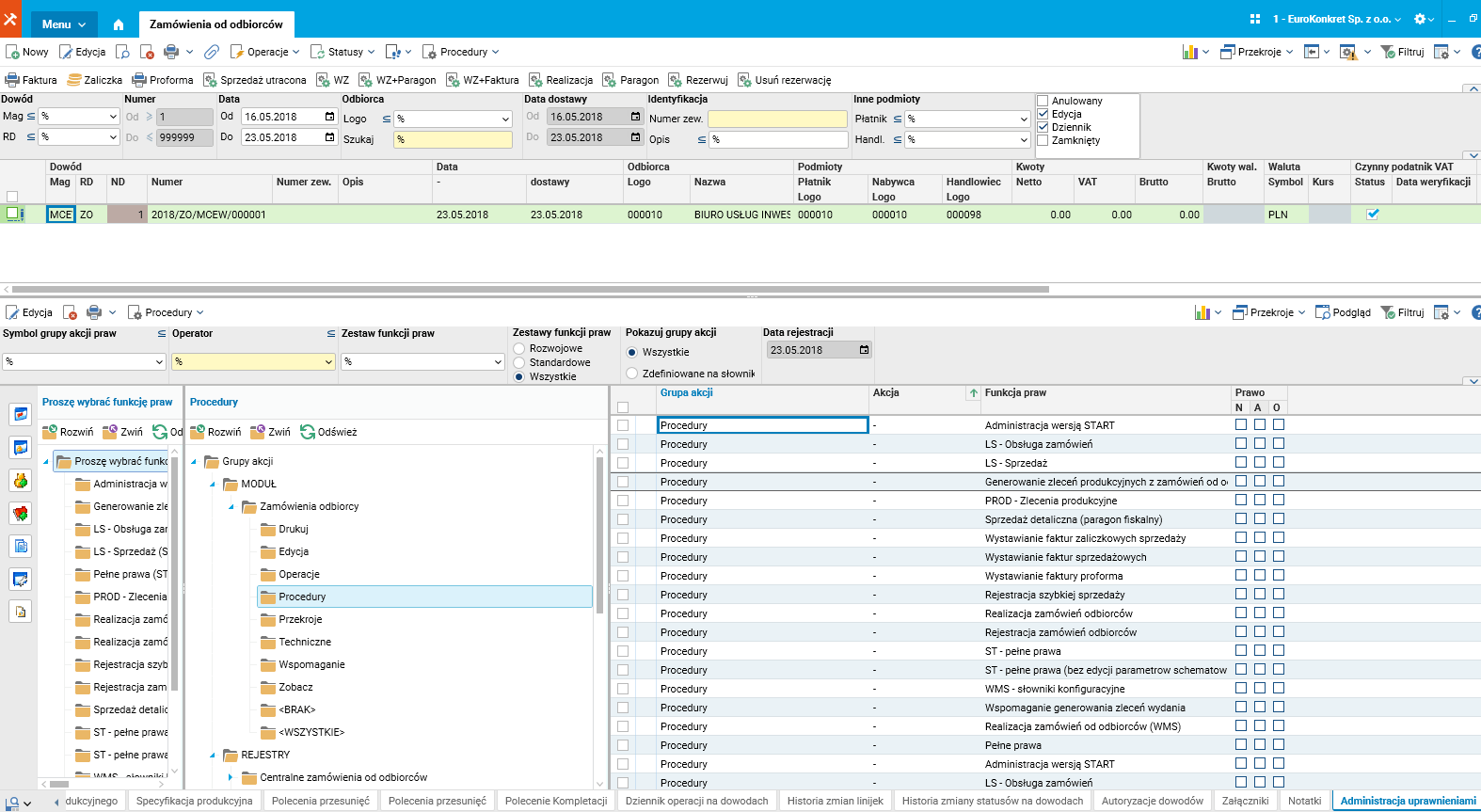Open the Operacje dropdown in toolbar
This screenshot has width=1481, height=812.
267,52
